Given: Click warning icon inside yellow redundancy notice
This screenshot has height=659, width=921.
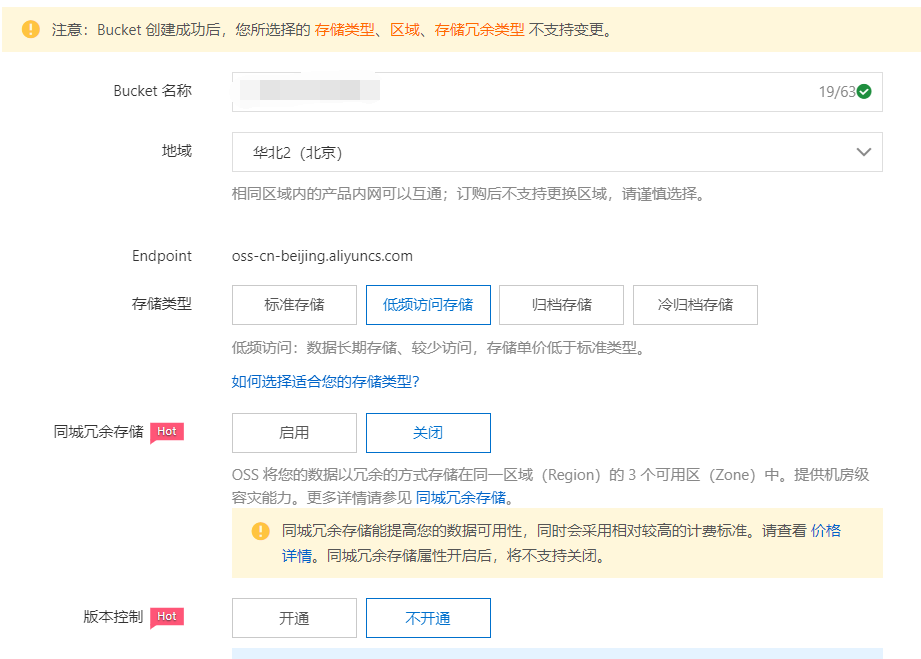Looking at the screenshot, I should click(259, 532).
